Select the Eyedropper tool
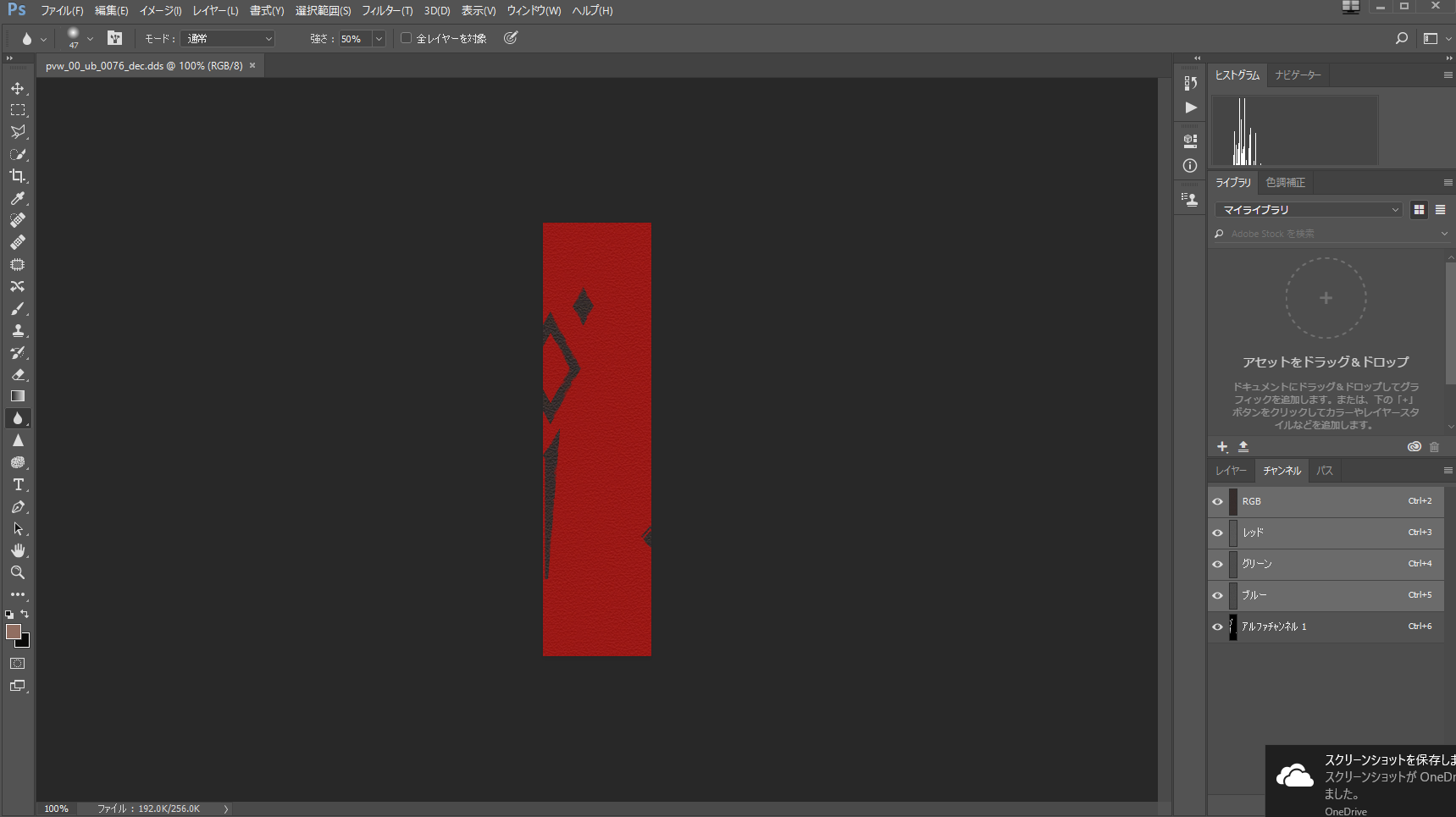The width and height of the screenshot is (1456, 817). [x=17, y=198]
